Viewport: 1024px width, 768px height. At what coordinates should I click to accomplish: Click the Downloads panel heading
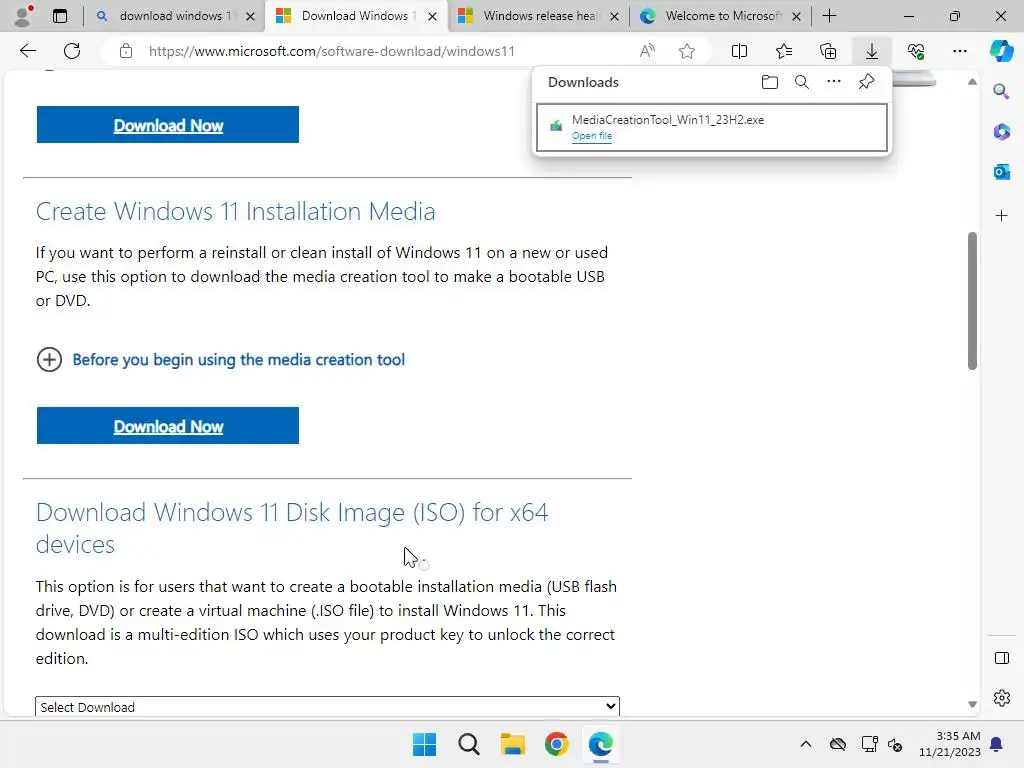point(583,82)
